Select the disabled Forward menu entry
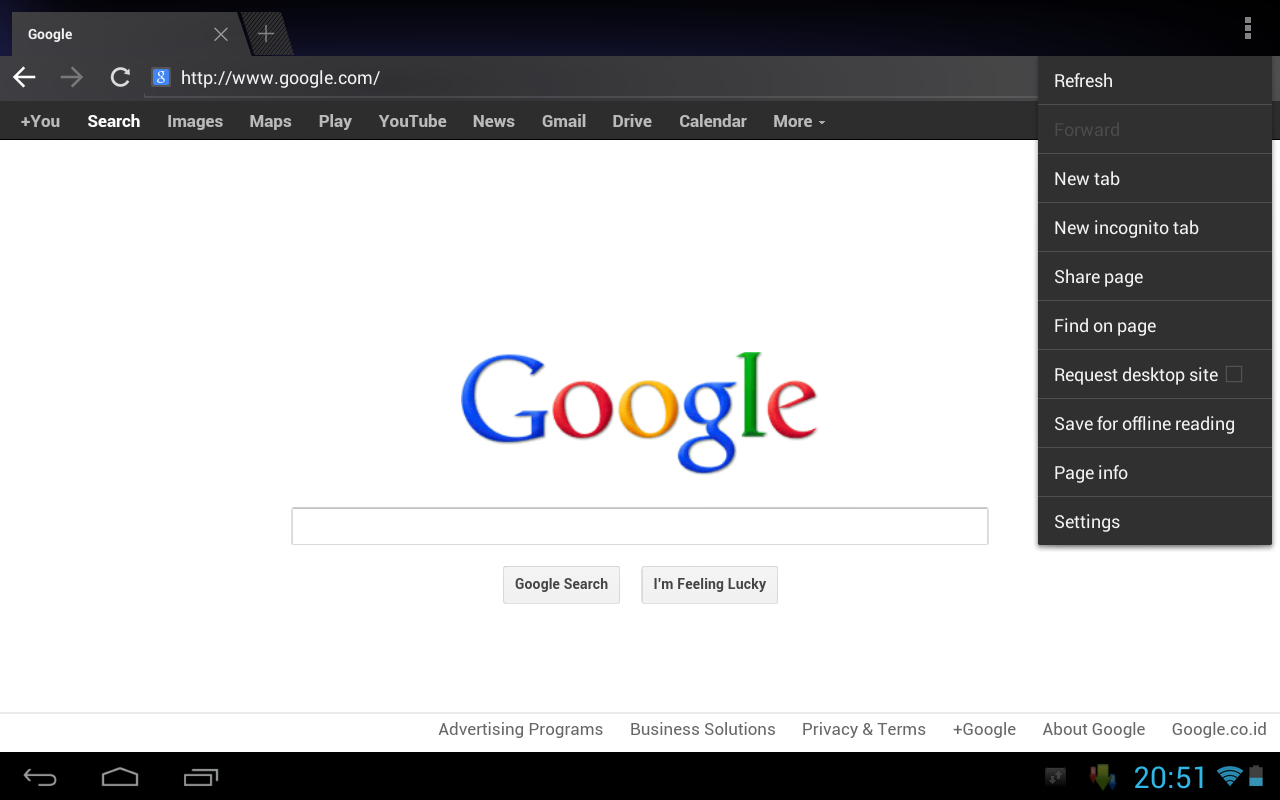Viewport: 1280px width, 800px height. click(x=1155, y=130)
